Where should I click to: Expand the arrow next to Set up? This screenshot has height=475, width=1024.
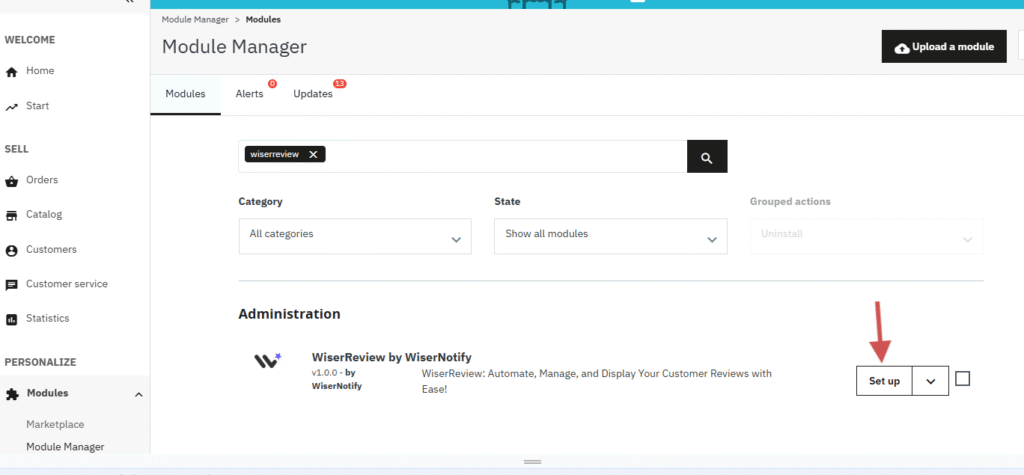(930, 381)
